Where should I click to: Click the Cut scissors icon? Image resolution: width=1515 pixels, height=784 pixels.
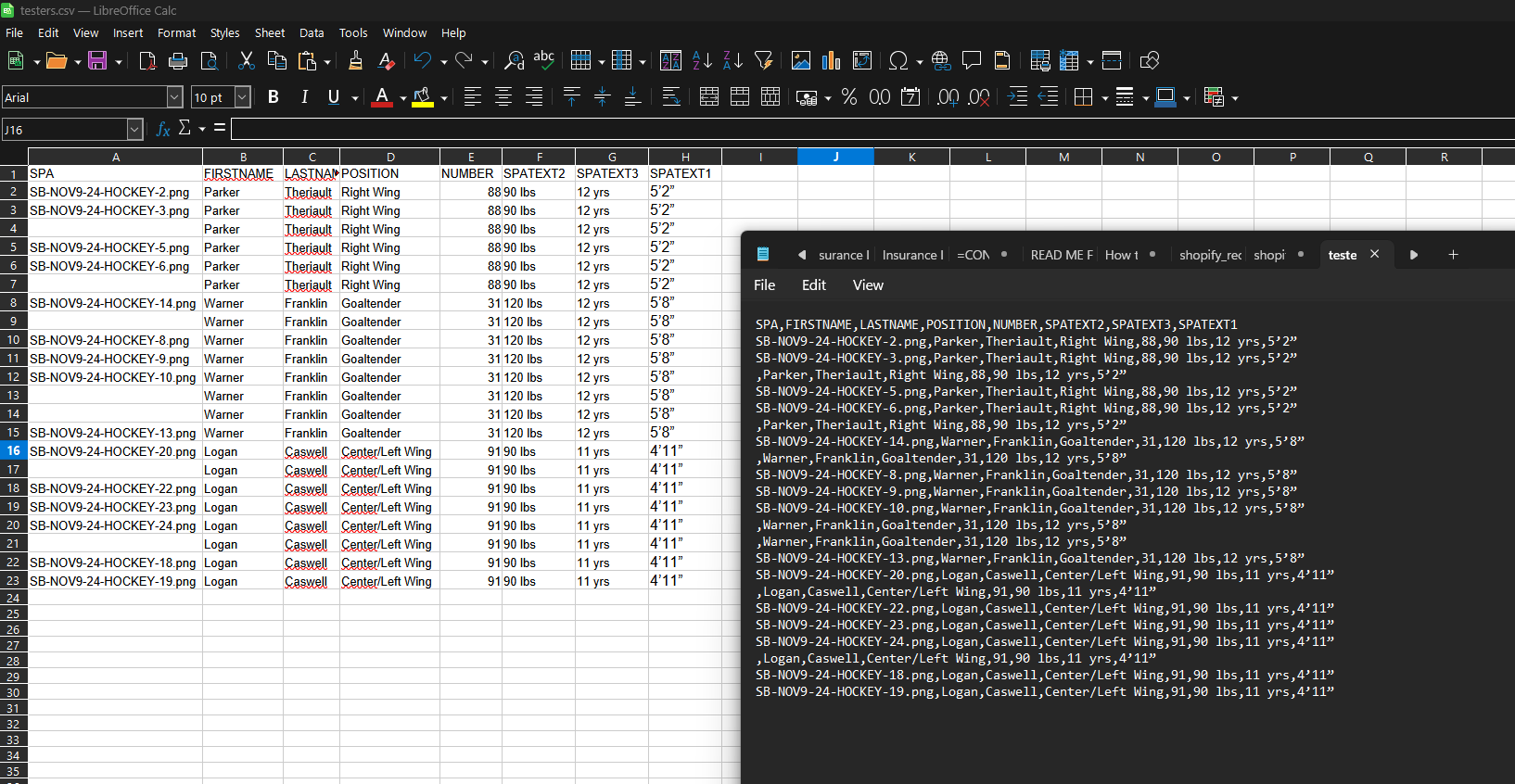(247, 61)
